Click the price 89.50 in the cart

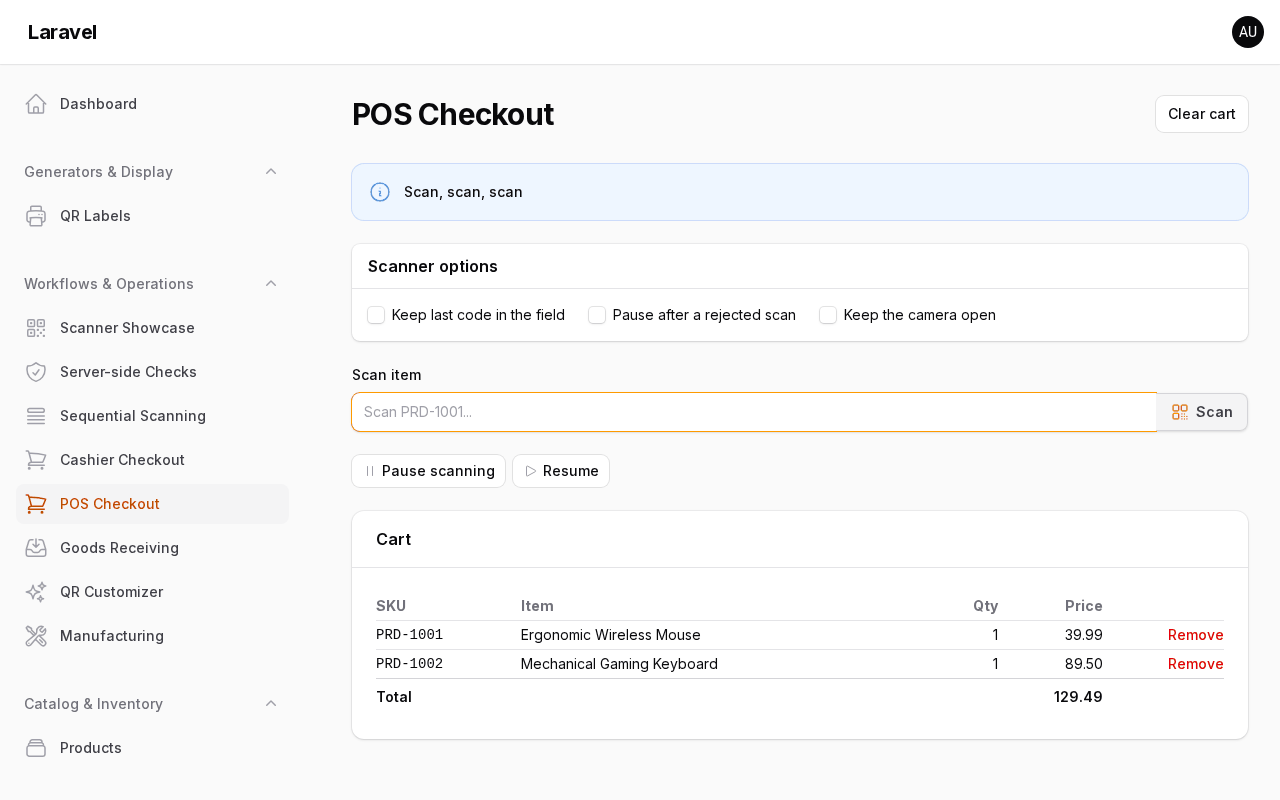pyautogui.click(x=1084, y=664)
